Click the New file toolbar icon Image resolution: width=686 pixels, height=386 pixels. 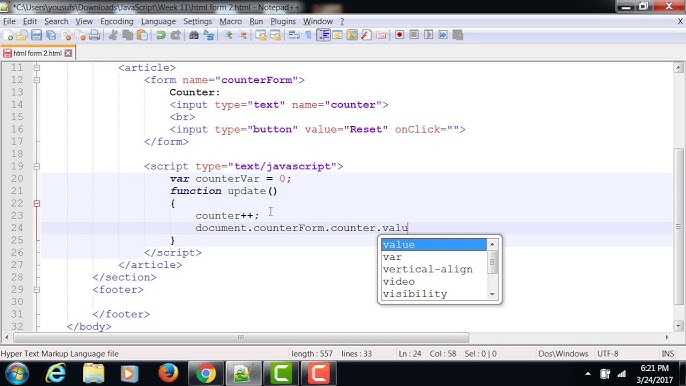[x=8, y=35]
